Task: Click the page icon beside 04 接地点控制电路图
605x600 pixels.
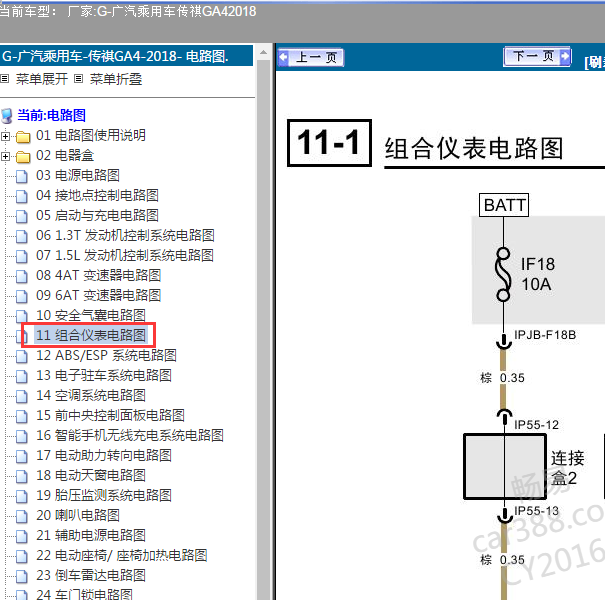Action: [22, 196]
